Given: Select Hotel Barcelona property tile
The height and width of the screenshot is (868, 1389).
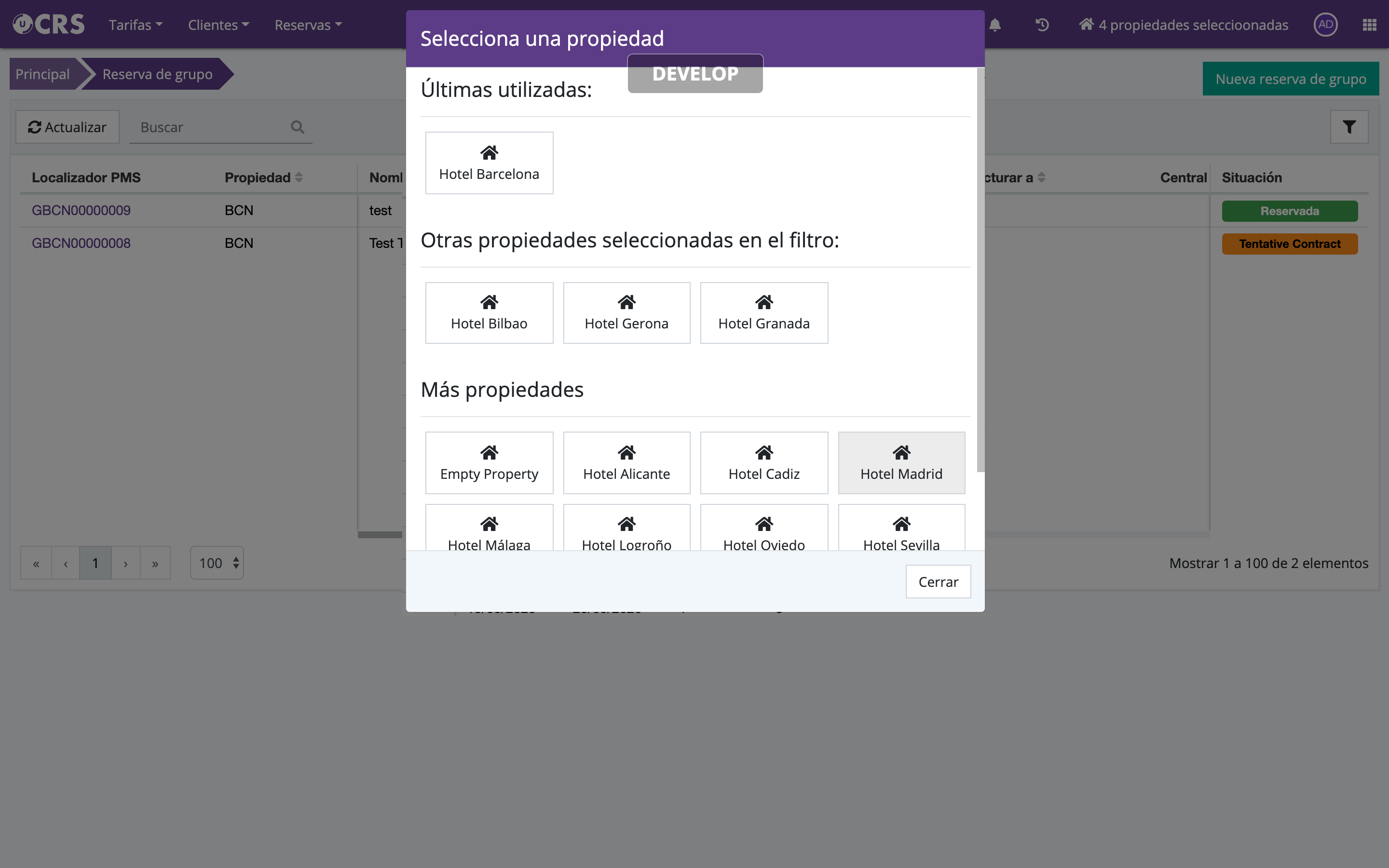Looking at the screenshot, I should click(489, 163).
